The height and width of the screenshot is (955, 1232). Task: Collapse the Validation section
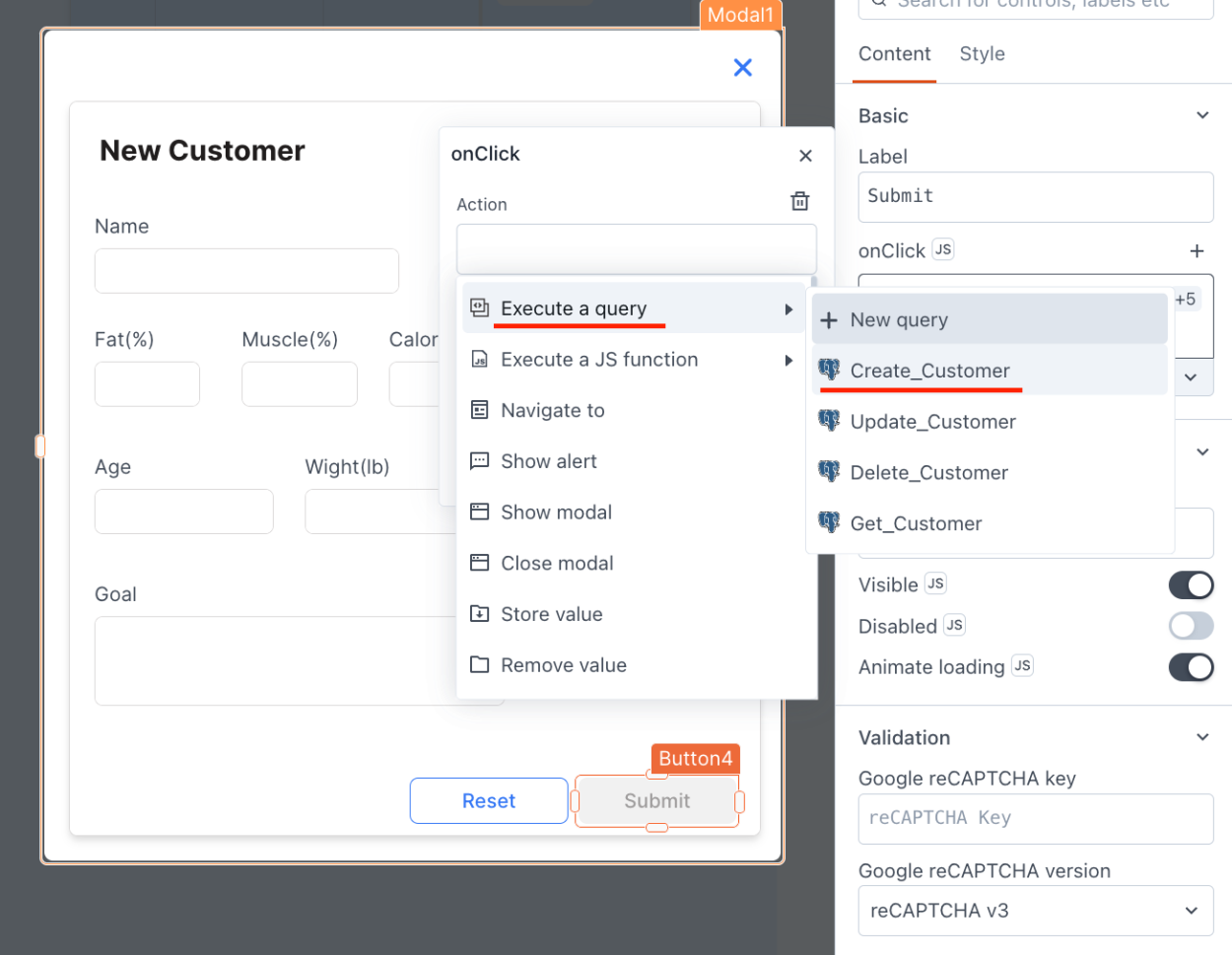click(x=1202, y=737)
